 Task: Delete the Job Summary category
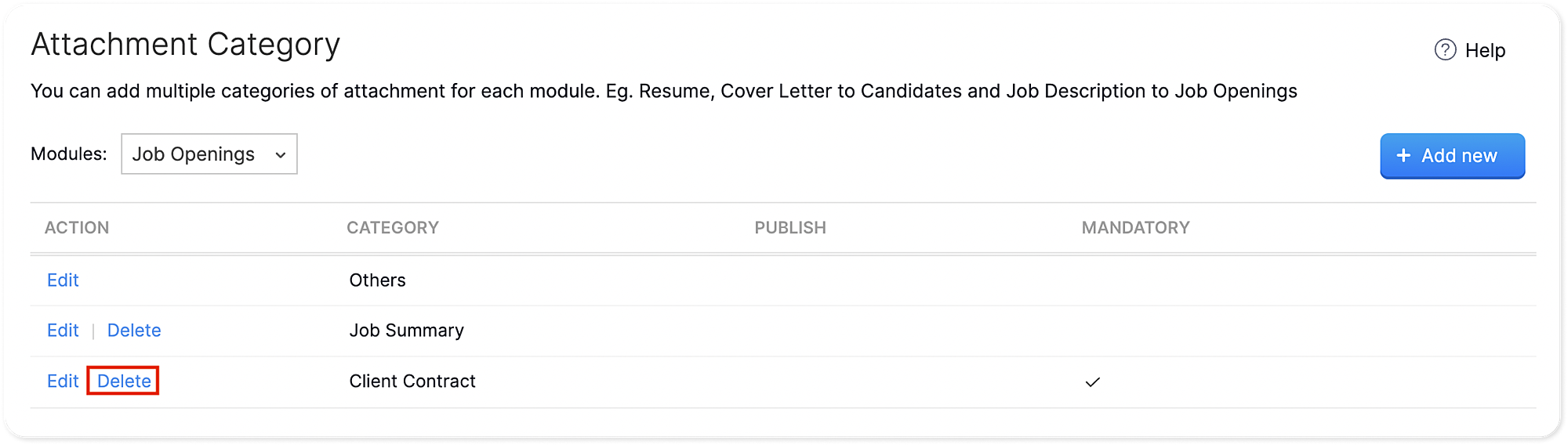coord(134,331)
